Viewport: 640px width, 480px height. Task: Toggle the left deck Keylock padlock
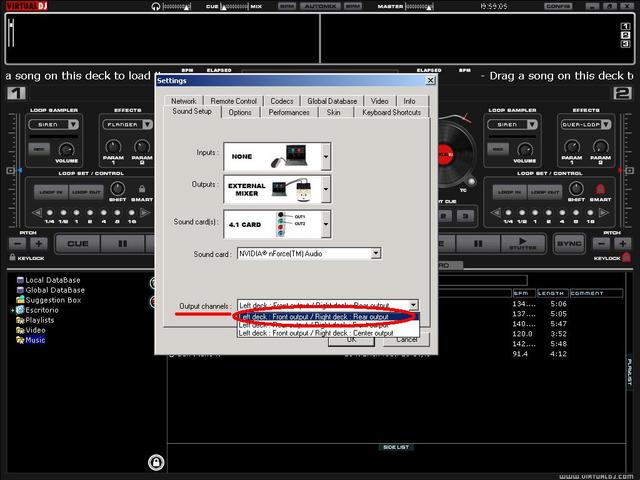click(x=14, y=258)
